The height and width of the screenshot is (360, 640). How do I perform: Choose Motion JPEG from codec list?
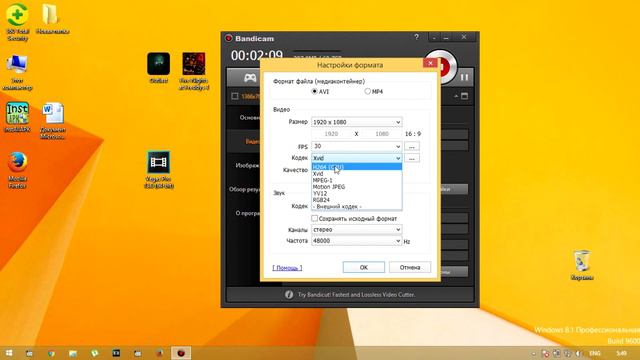pos(357,187)
